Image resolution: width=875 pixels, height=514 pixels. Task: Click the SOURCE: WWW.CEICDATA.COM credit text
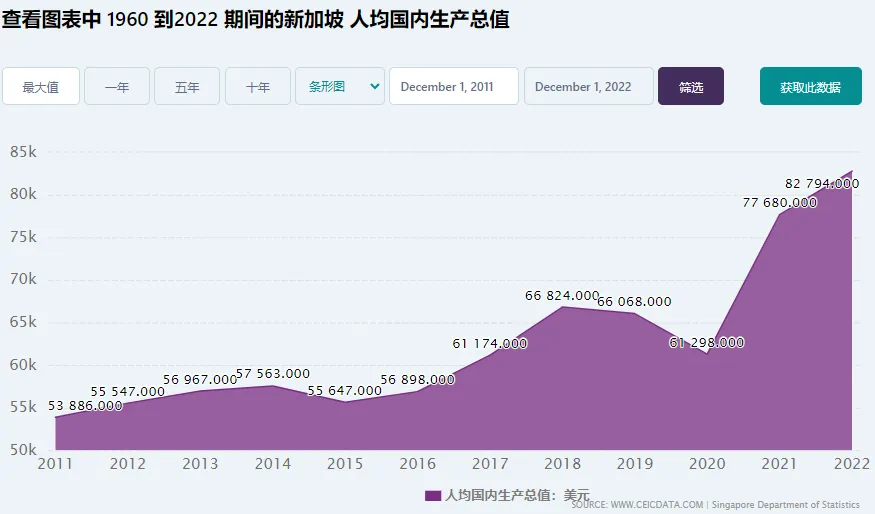click(637, 505)
